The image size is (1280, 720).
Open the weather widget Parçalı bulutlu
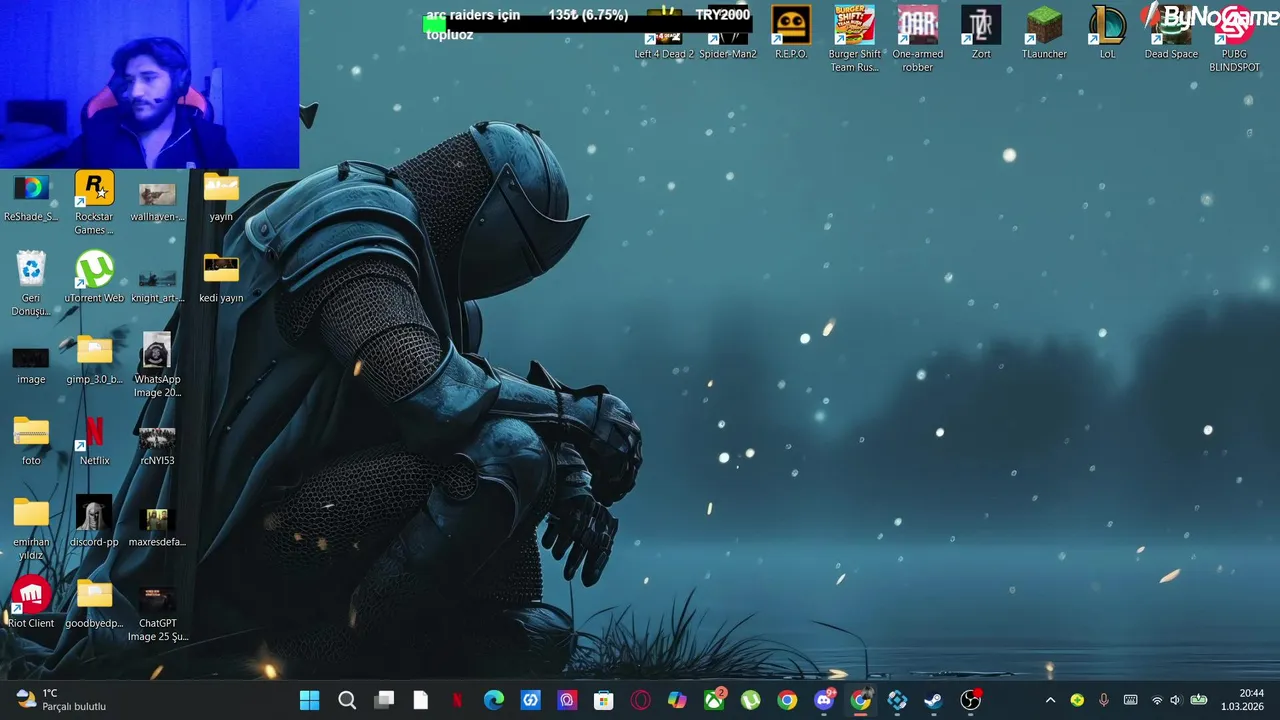tap(62, 700)
